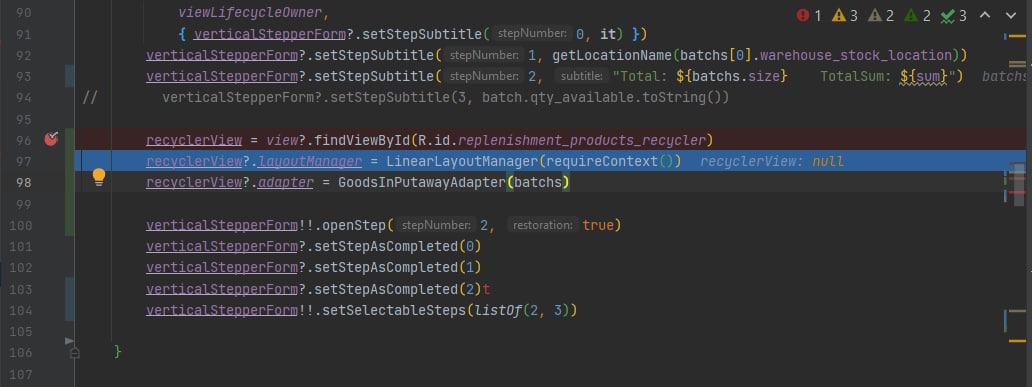Click the inline hint recyclerView: null

[x=772, y=161]
